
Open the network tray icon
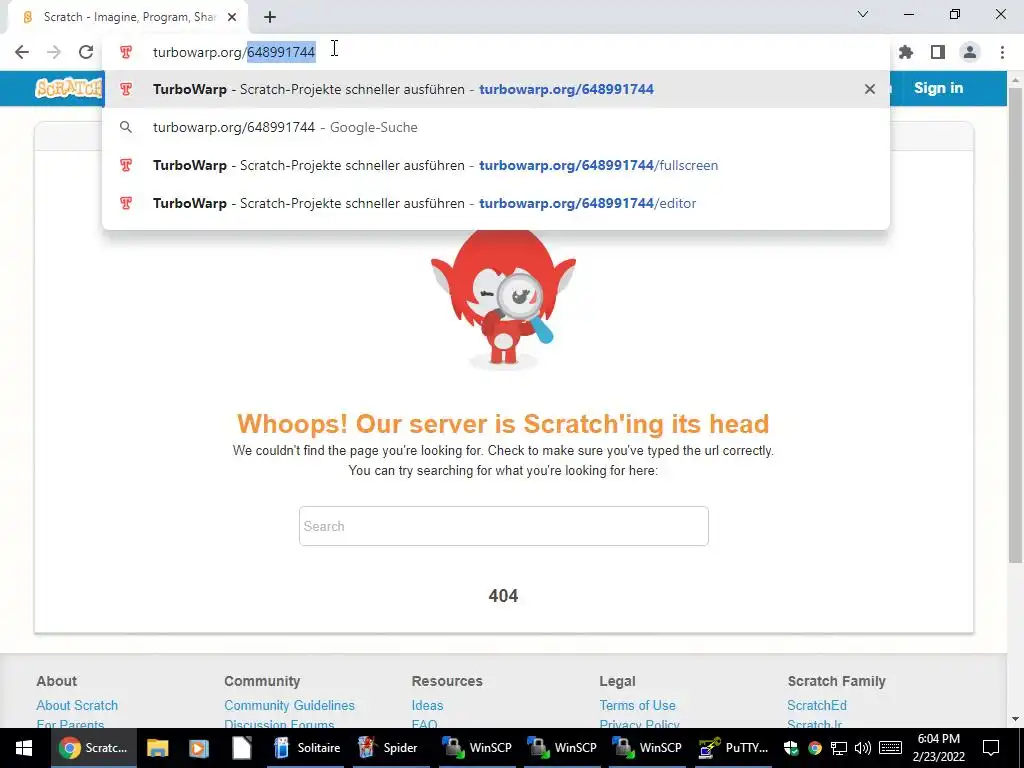coord(839,748)
